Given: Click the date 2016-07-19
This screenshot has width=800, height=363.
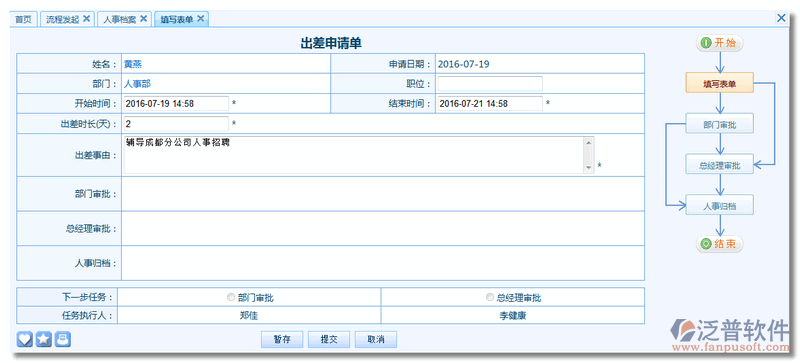Looking at the screenshot, I should coord(463,64).
